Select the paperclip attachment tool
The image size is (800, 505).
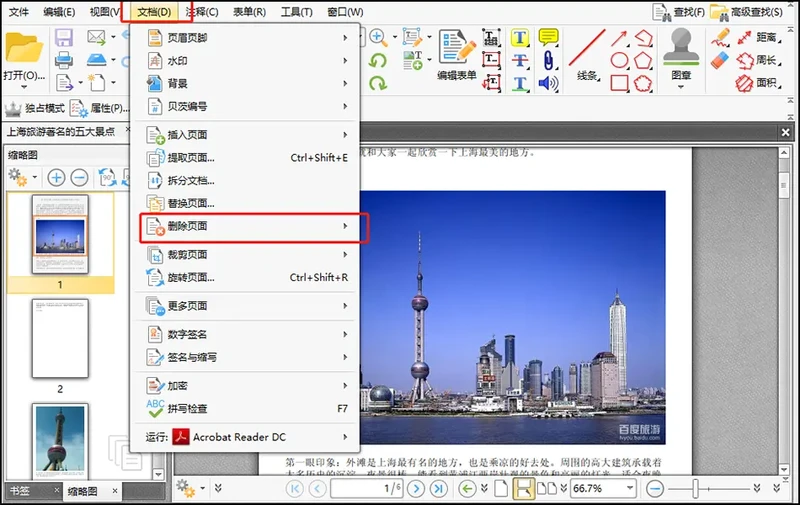(548, 60)
